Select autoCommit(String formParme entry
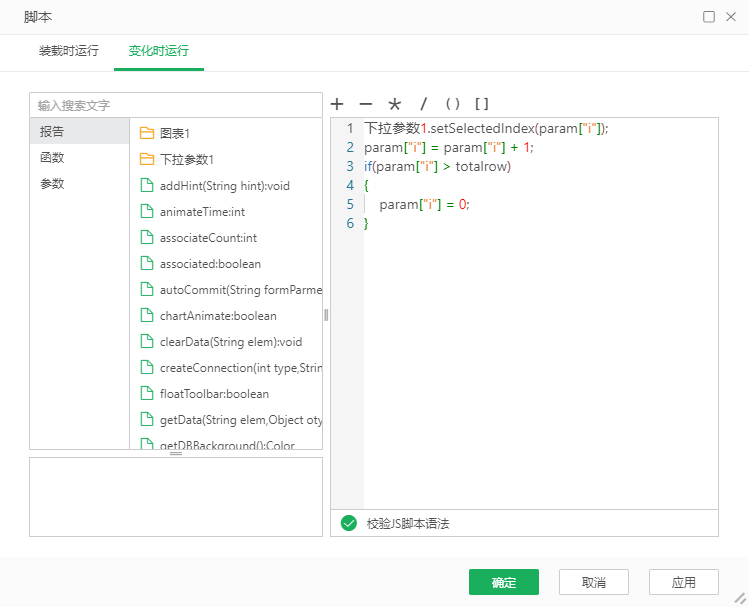 point(241,289)
